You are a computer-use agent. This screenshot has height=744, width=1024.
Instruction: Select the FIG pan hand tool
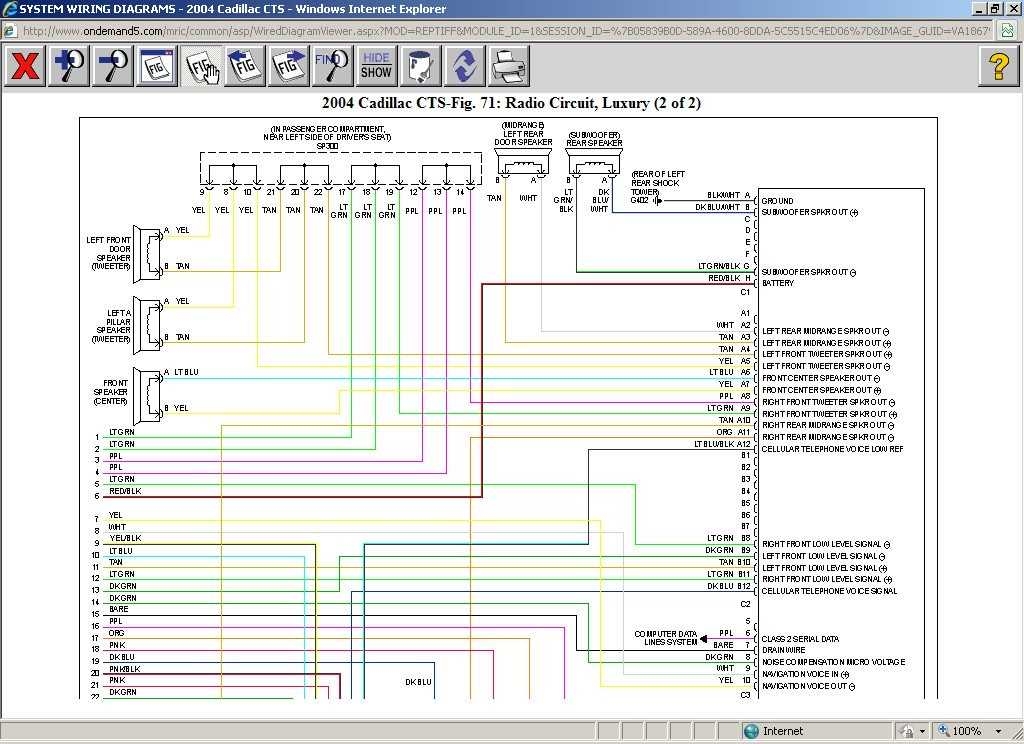coord(200,66)
